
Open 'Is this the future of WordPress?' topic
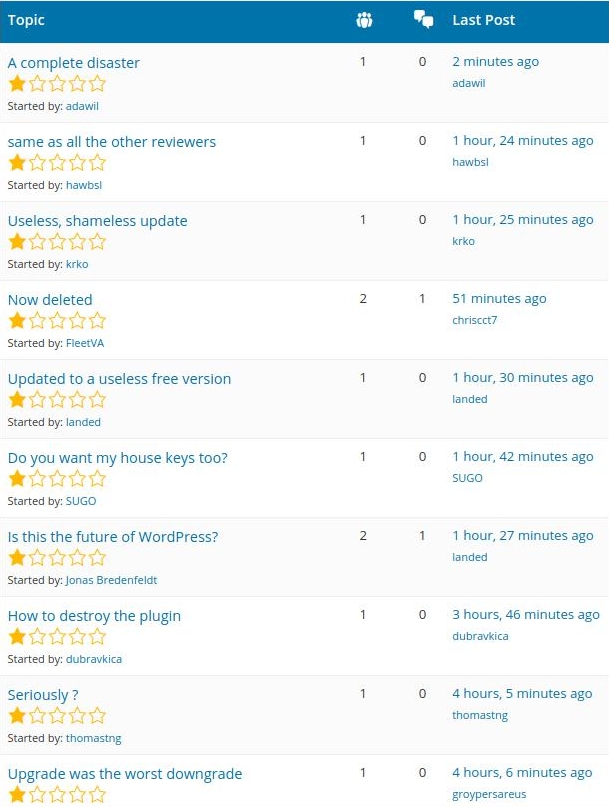tap(113, 537)
